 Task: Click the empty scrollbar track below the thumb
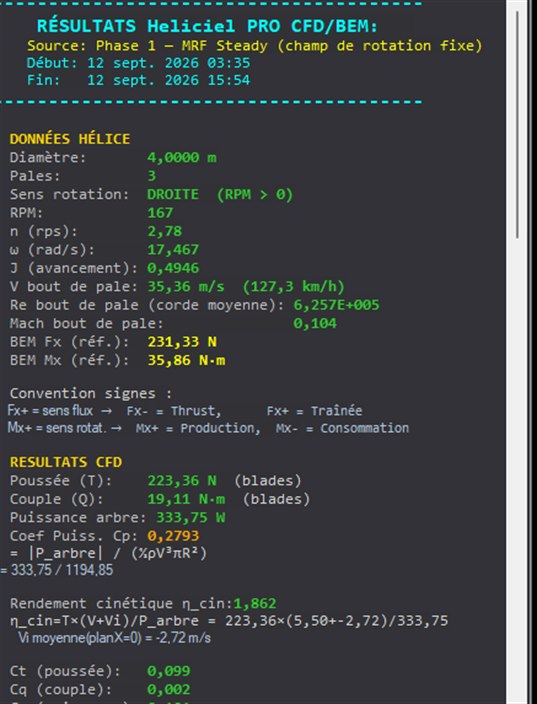[x=517, y=471]
